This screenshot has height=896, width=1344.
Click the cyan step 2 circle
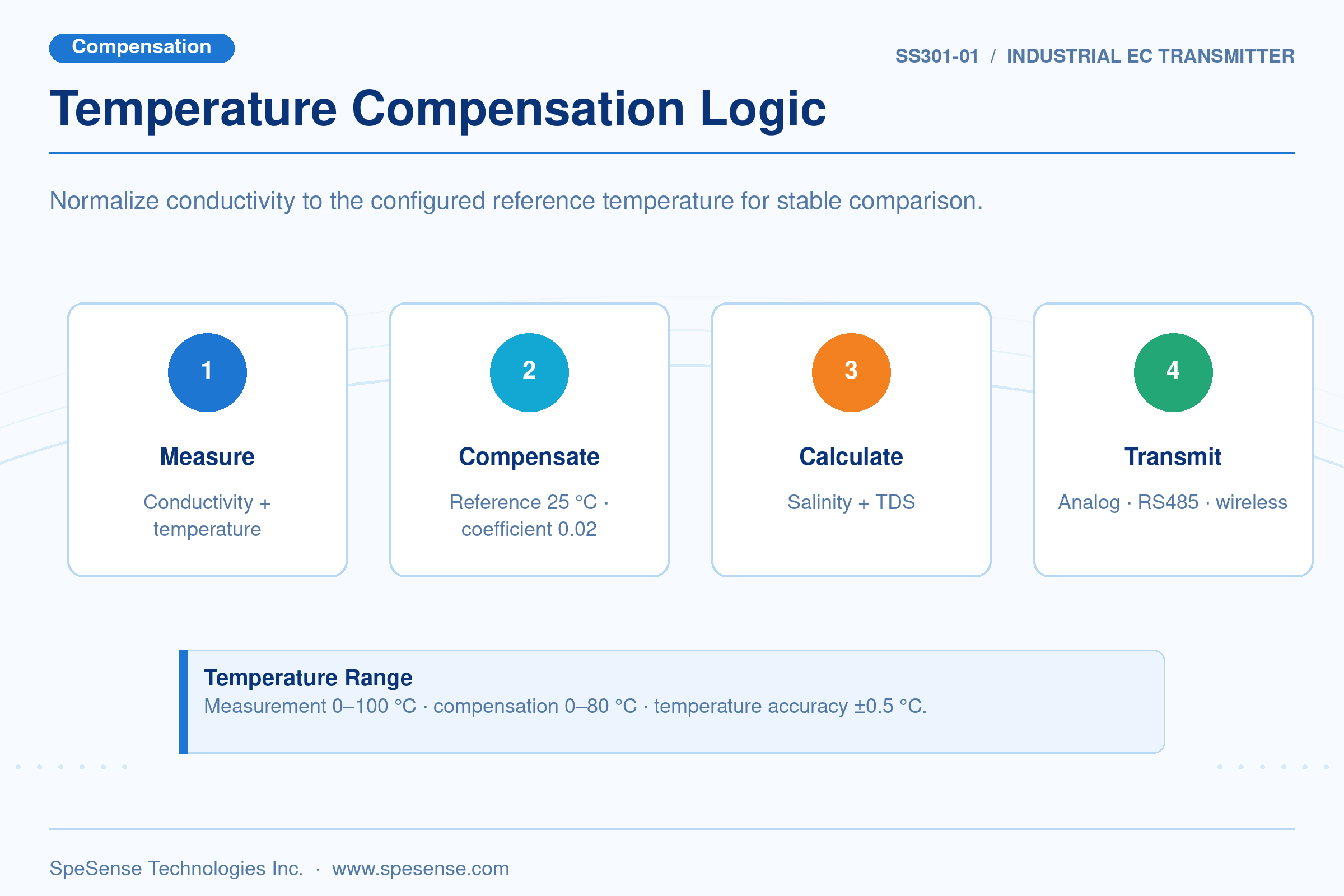(x=529, y=372)
